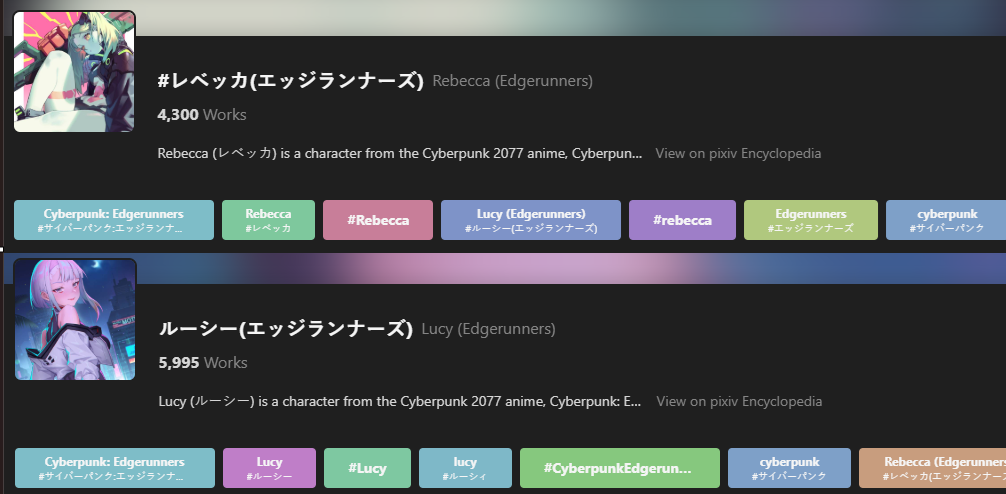Image resolution: width=1006 pixels, height=494 pixels.
Task: Click the '5,995 Works' count
Action: click(x=203, y=362)
